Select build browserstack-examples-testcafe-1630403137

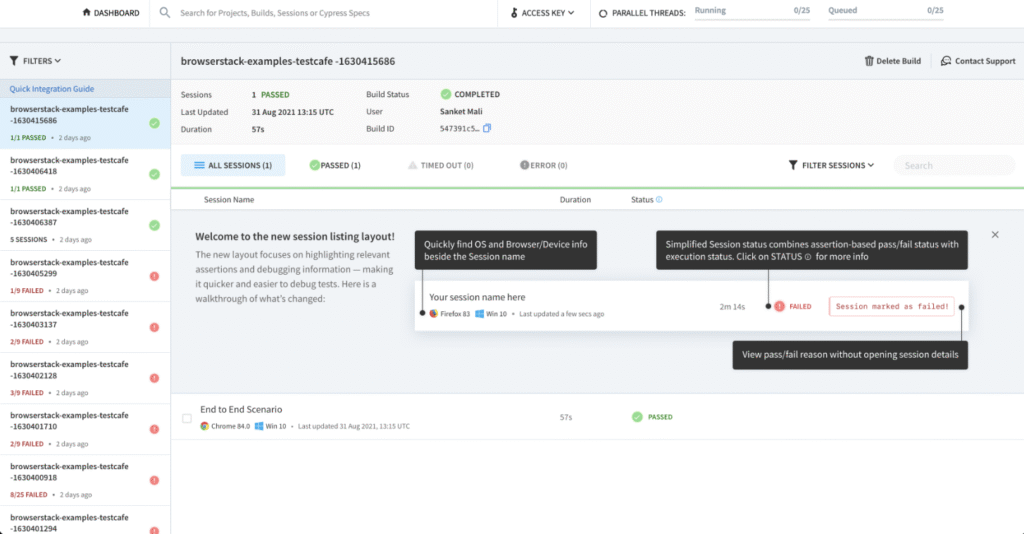tap(85, 327)
